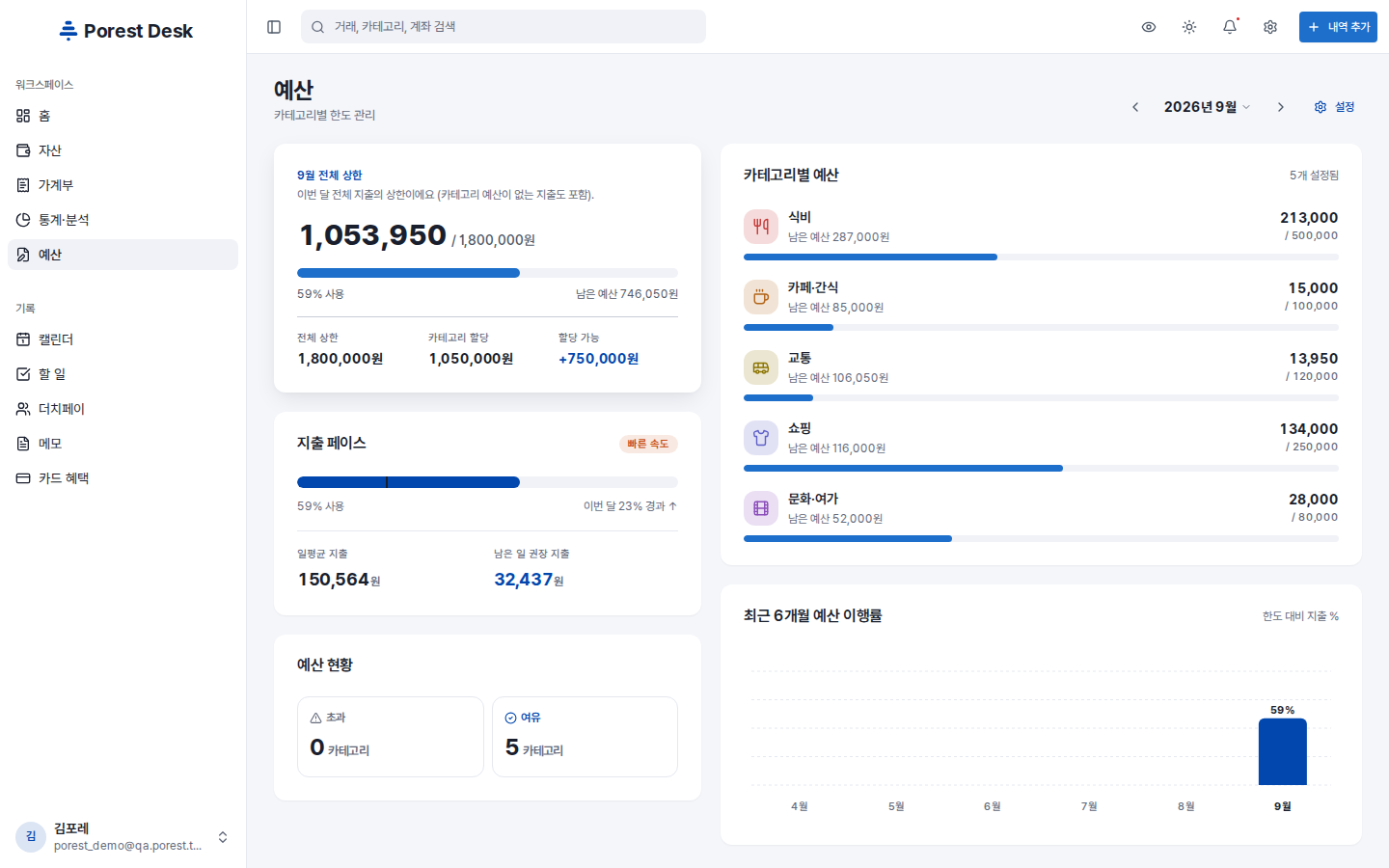1389x868 pixels.
Task: Switch theme with the sun icon
Action: point(1189,27)
